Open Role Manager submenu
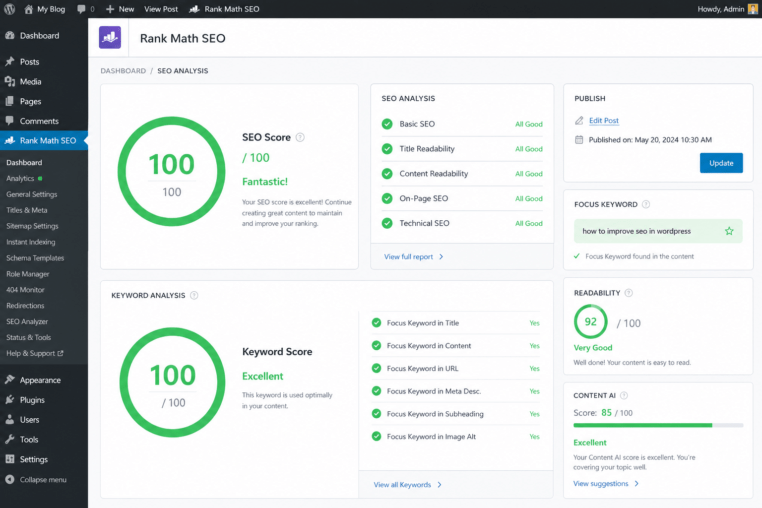Viewport: 762px width, 508px height. 28,274
